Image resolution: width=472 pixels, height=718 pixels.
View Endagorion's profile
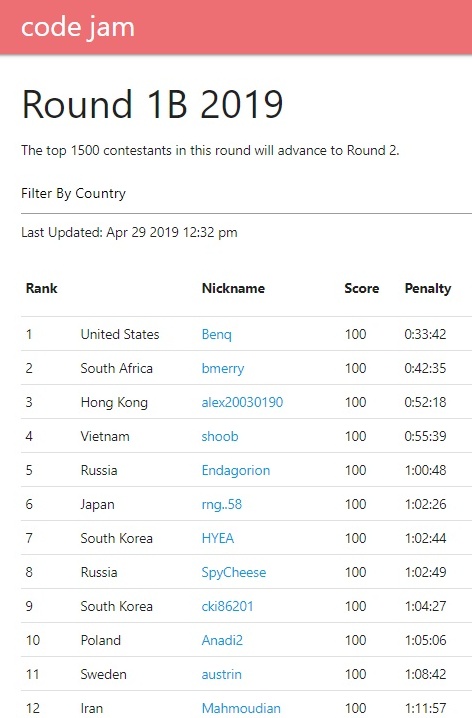[236, 471]
